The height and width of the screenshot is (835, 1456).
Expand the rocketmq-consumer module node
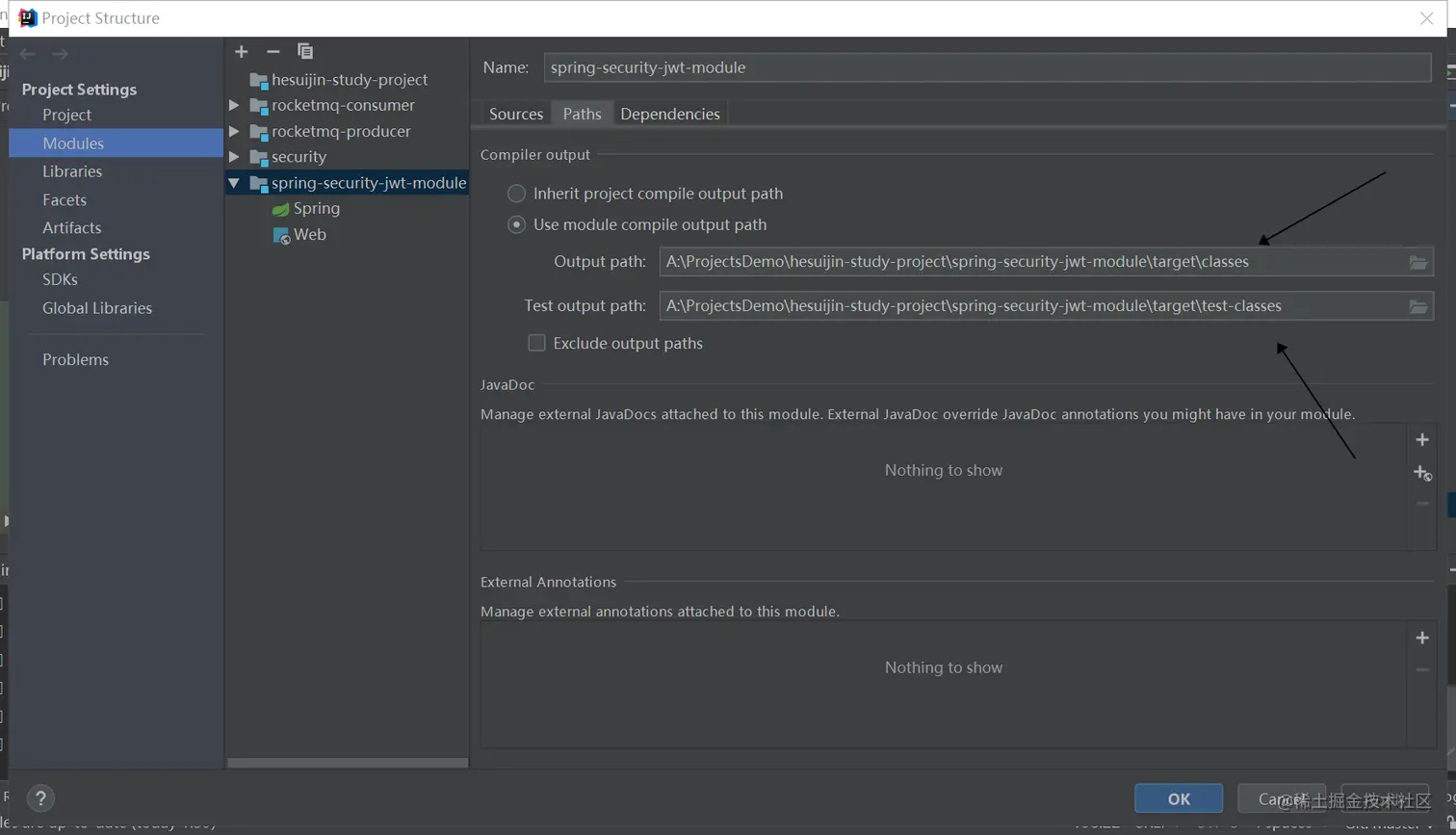coord(234,105)
